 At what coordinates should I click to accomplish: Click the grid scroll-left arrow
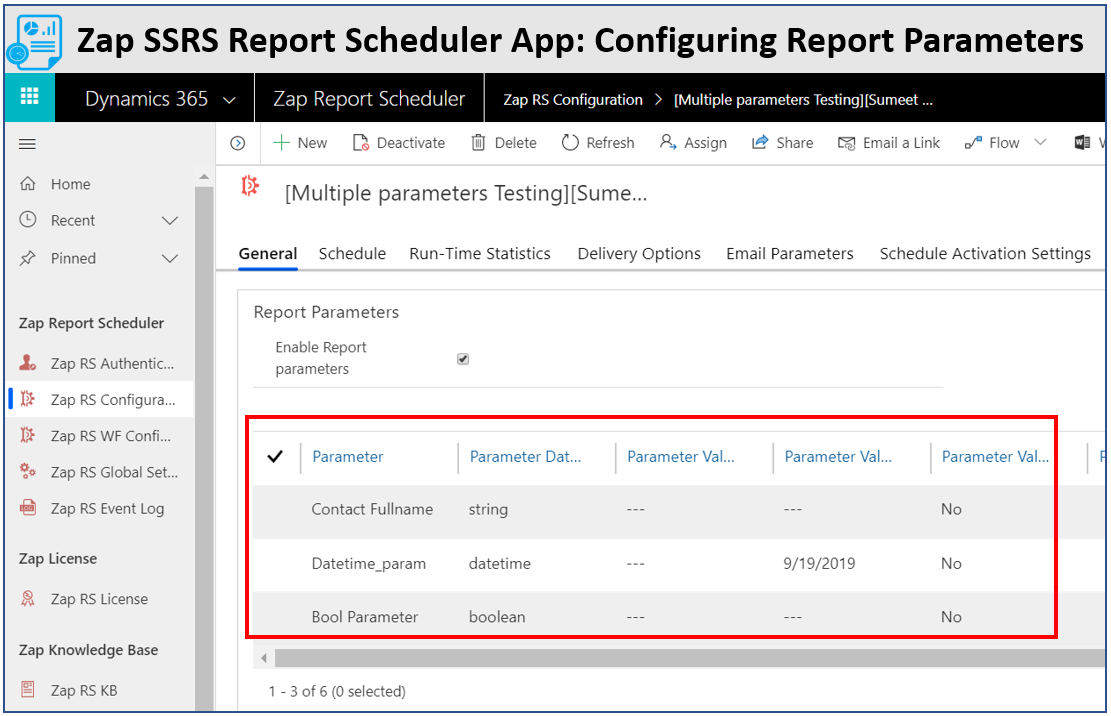(x=264, y=659)
